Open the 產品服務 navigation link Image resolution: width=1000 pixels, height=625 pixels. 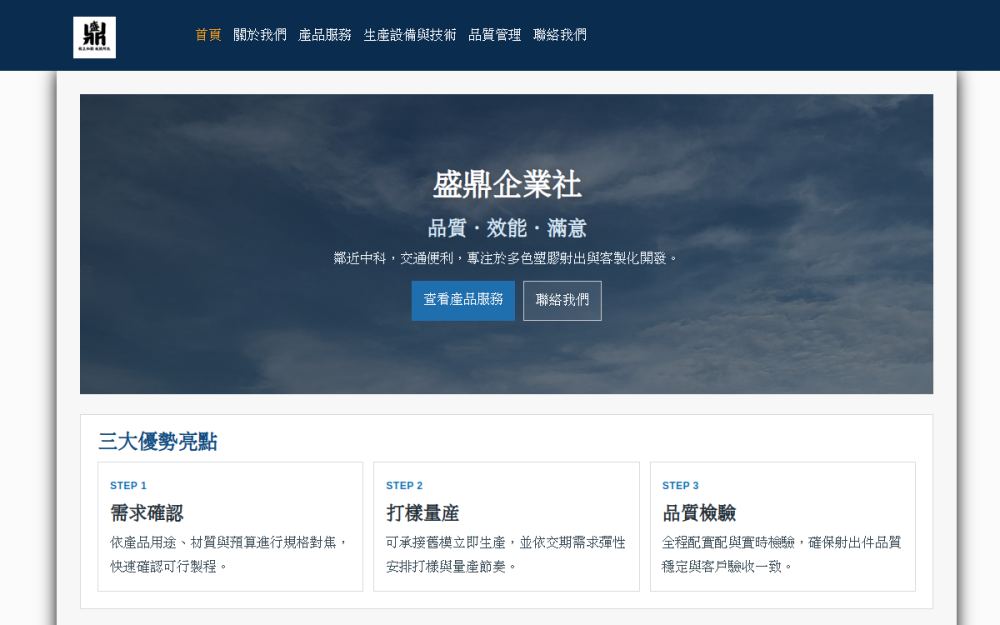click(325, 35)
